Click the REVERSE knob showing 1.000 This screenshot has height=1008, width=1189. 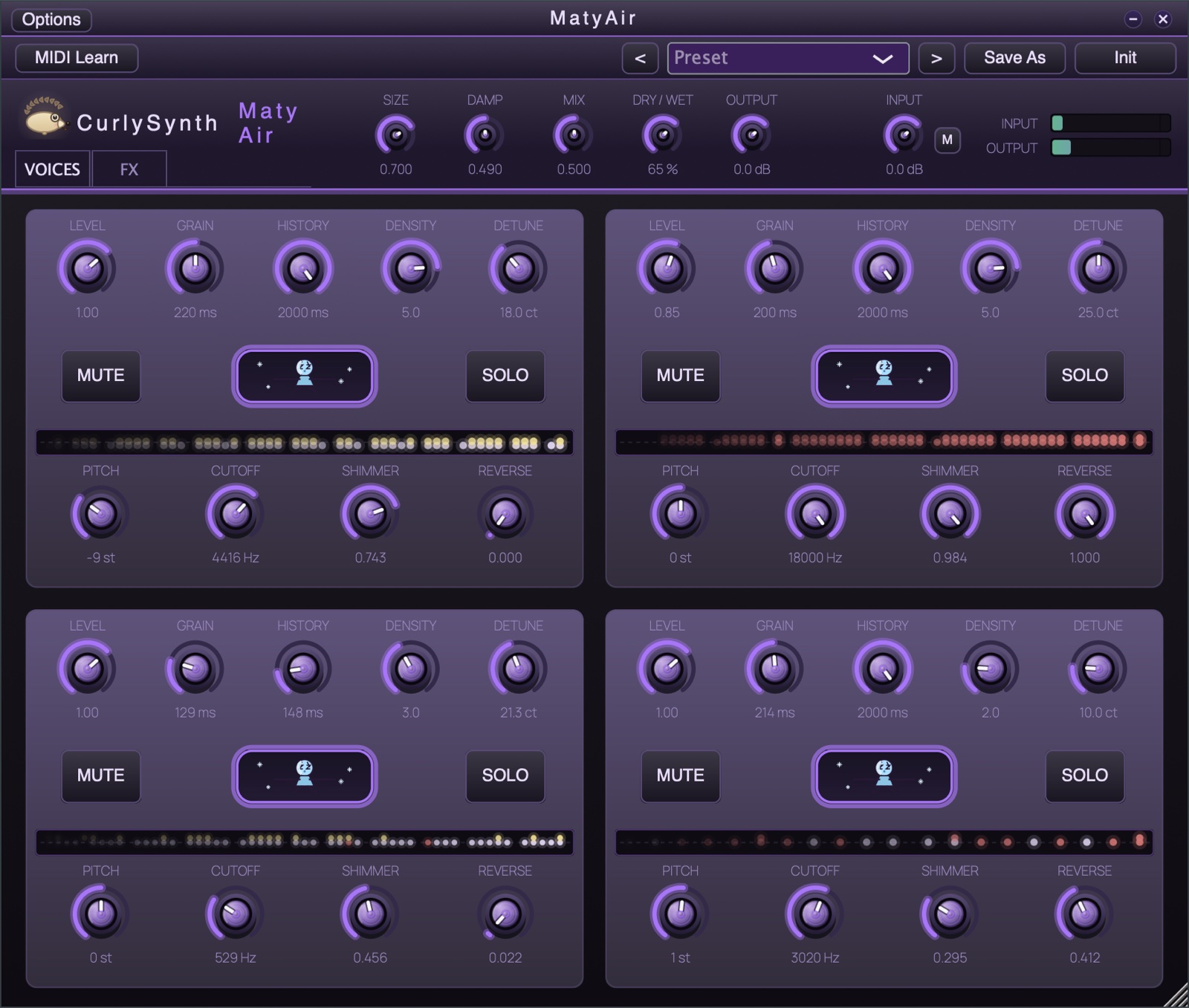click(x=1084, y=513)
